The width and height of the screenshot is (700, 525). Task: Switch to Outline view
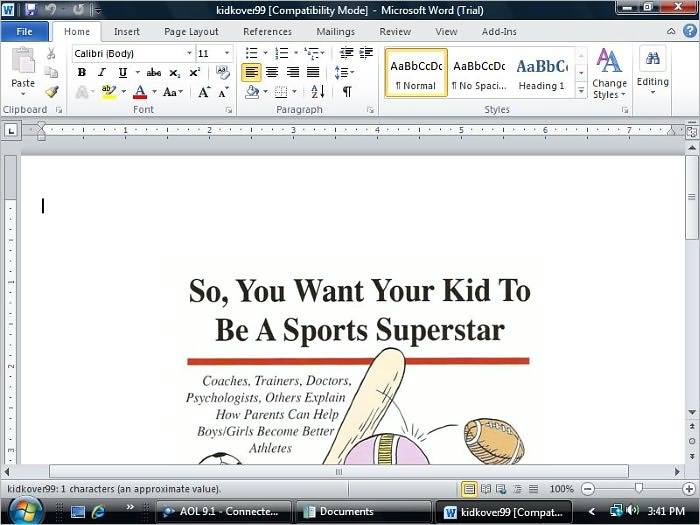(517, 489)
